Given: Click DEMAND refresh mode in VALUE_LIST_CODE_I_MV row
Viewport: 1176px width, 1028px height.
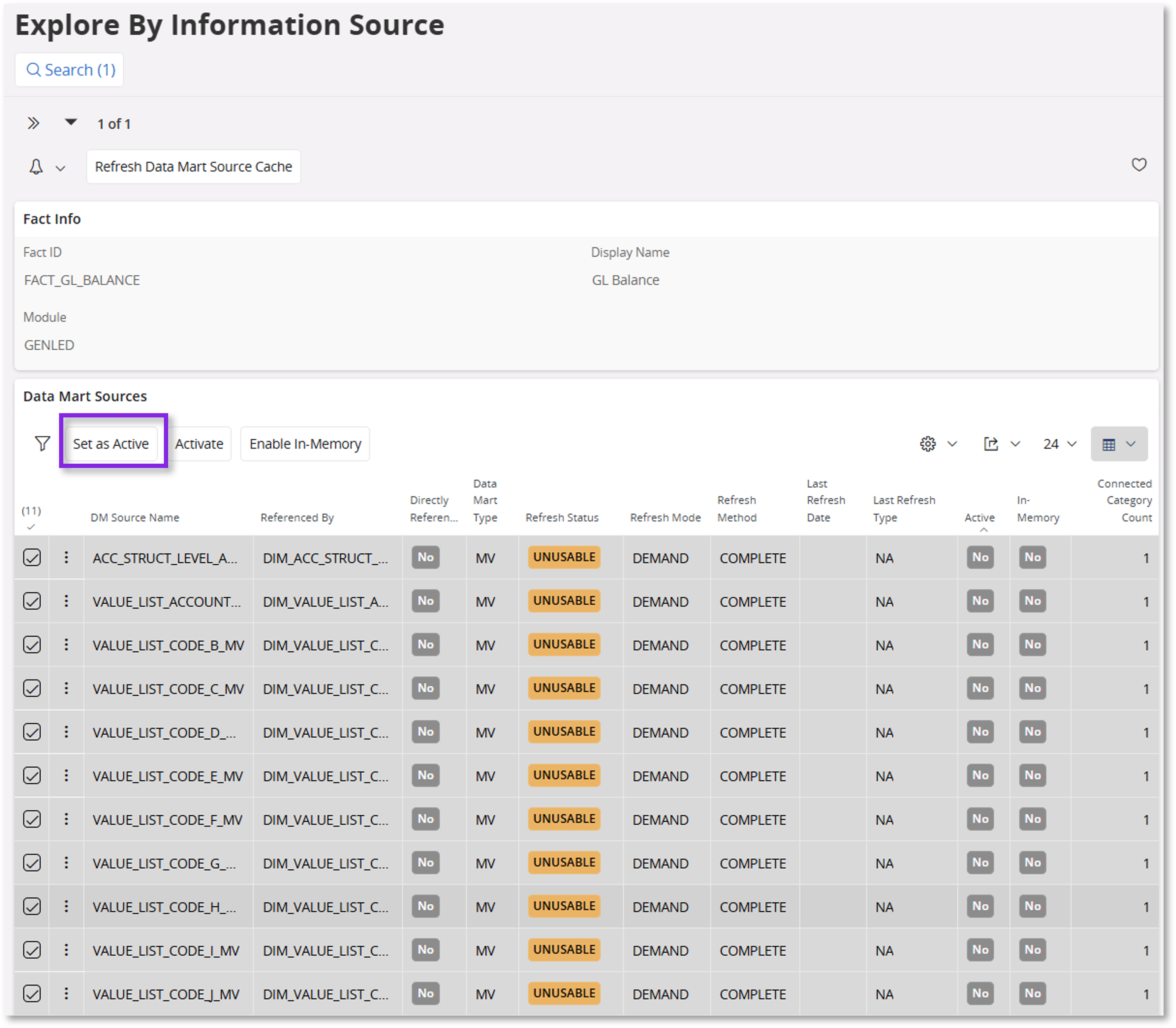Looking at the screenshot, I should [x=660, y=951].
